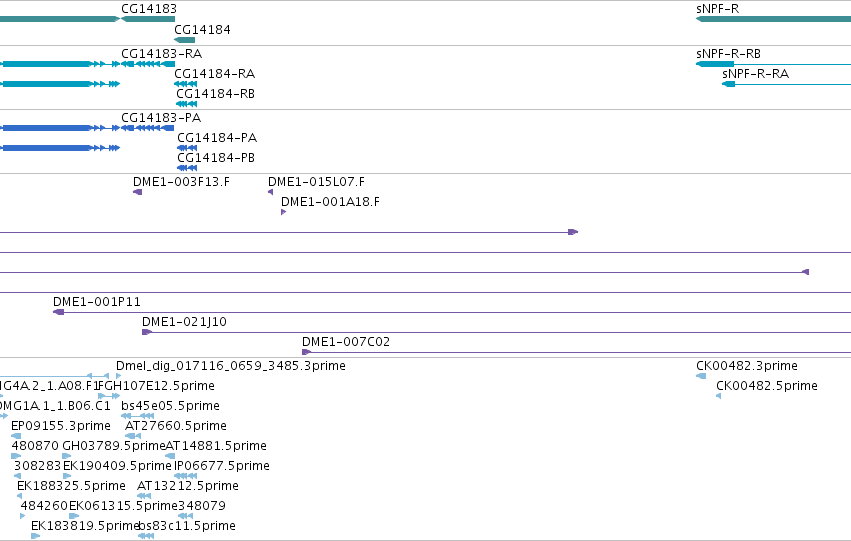
Task: Click the CK00482.3prime EST glyph
Action: pyautogui.click(x=701, y=376)
